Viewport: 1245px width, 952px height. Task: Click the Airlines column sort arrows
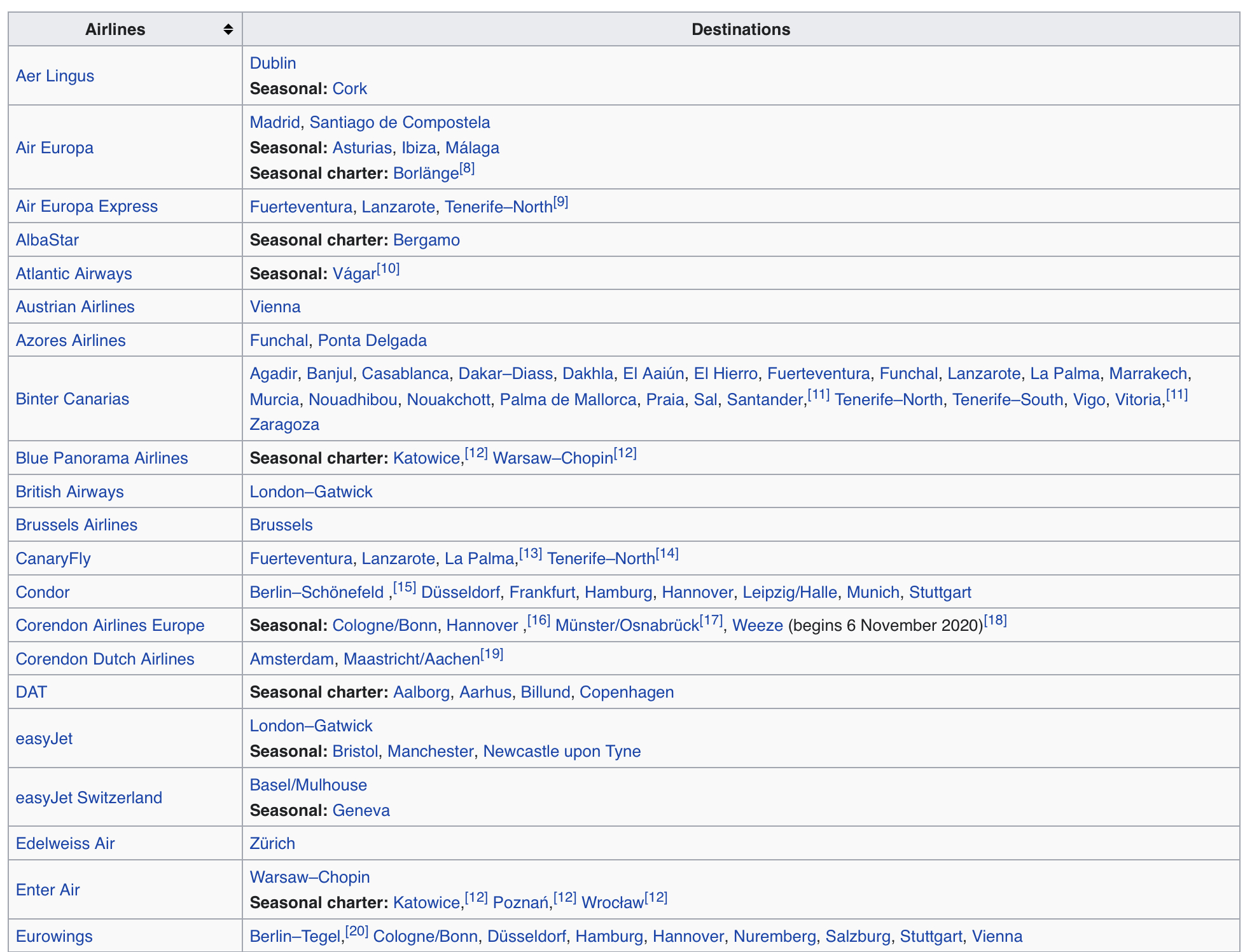coord(228,29)
